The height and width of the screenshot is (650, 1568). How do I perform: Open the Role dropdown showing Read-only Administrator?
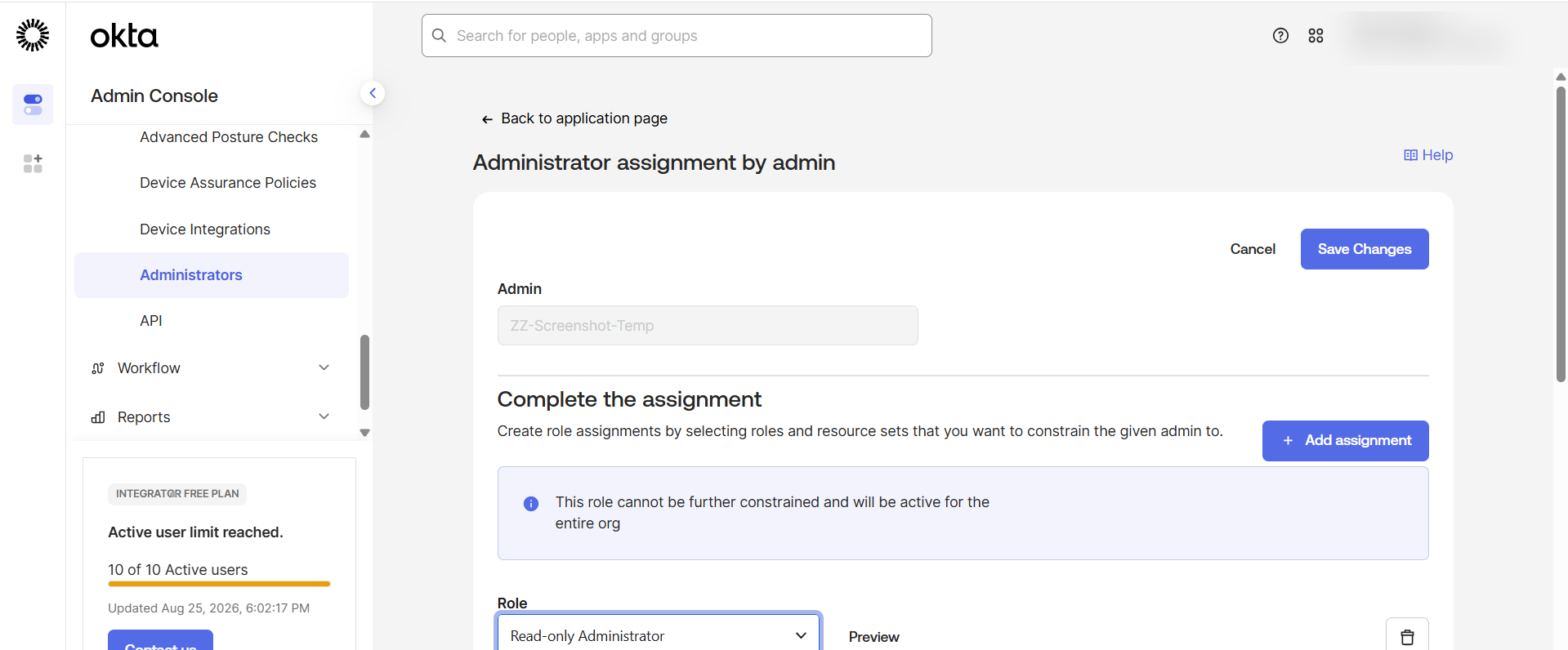coord(659,635)
